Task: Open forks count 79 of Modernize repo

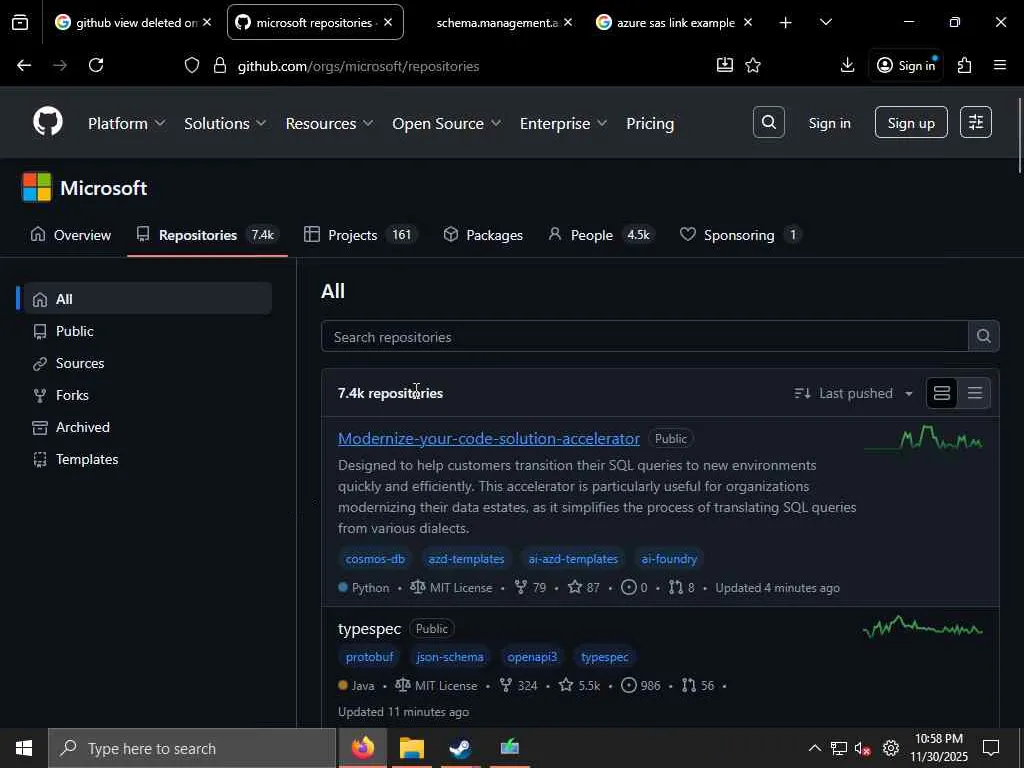Action: coord(530,588)
